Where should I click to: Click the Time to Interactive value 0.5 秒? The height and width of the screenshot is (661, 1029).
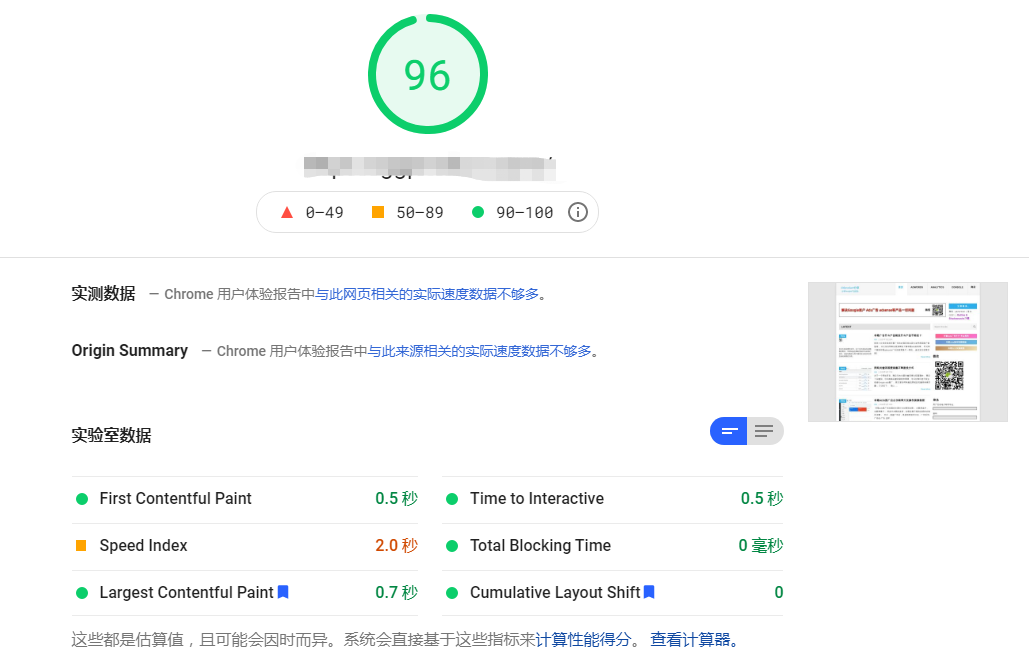pyautogui.click(x=762, y=498)
